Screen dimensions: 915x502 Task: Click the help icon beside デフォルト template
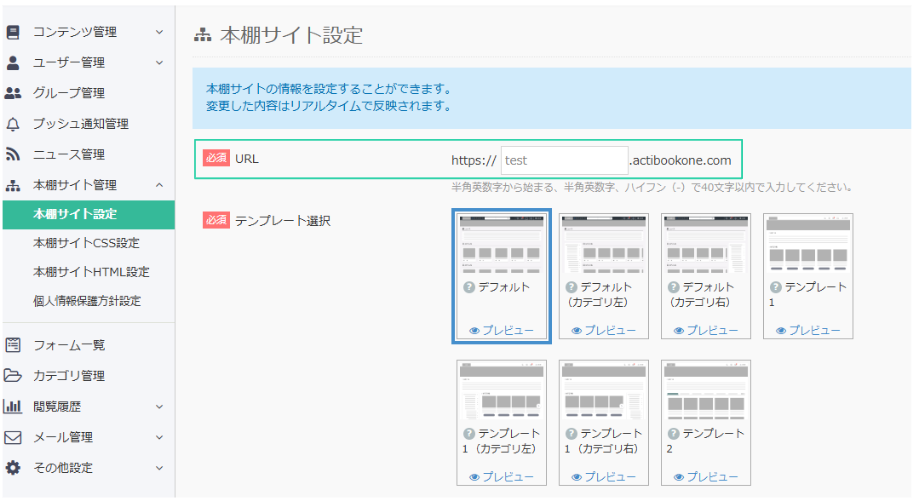pyautogui.click(x=468, y=287)
